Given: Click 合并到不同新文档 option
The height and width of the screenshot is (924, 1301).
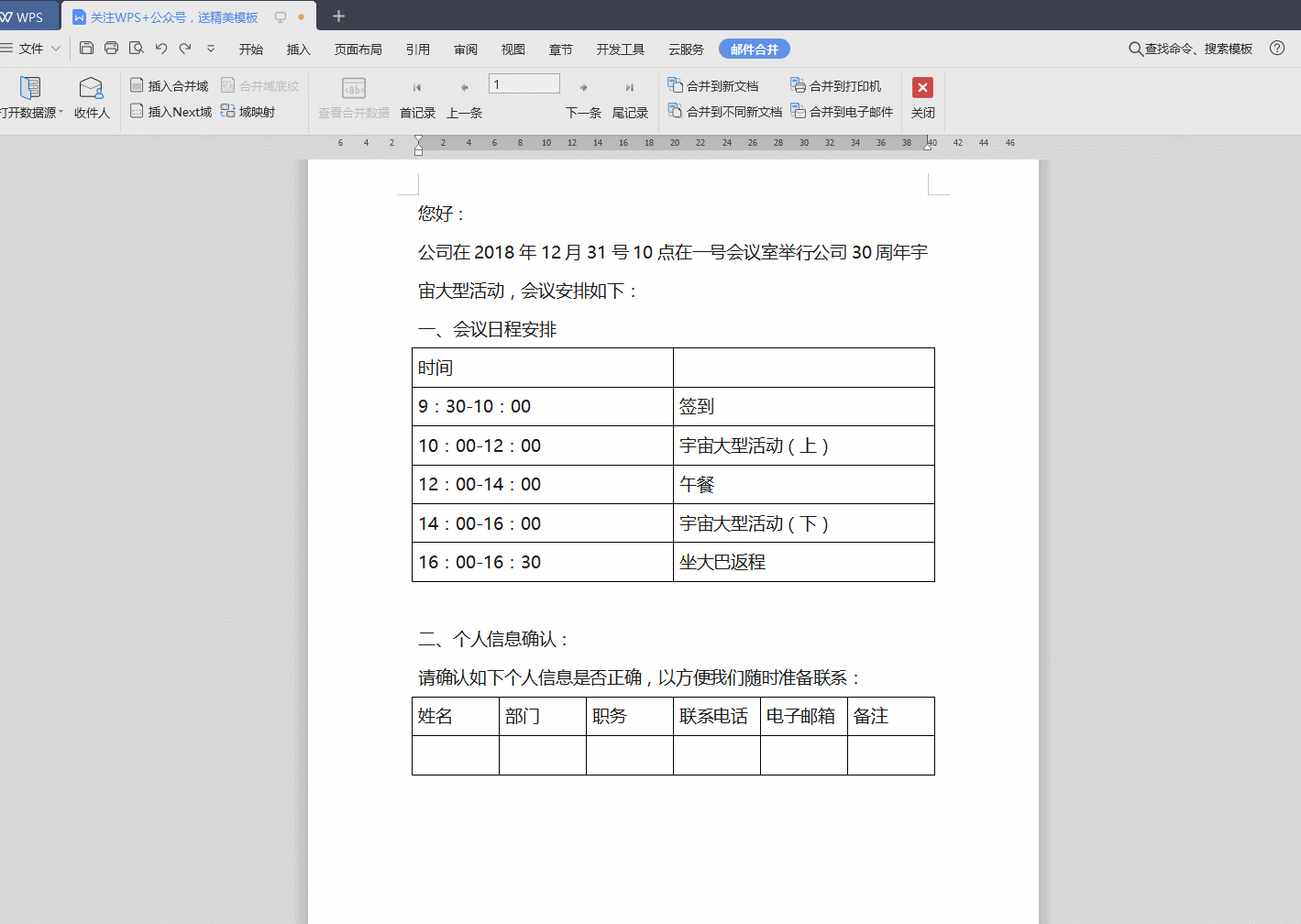Looking at the screenshot, I should point(725,111).
